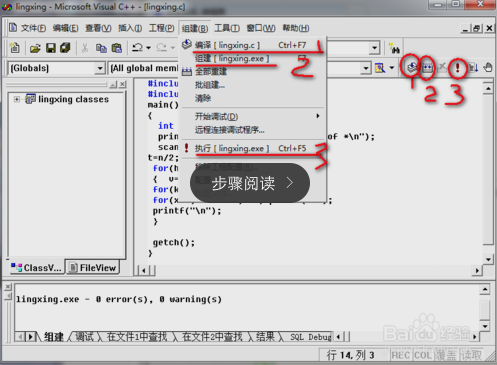Click the output pane scroll up arrow
The width and height of the screenshot is (497, 365).
(485, 290)
